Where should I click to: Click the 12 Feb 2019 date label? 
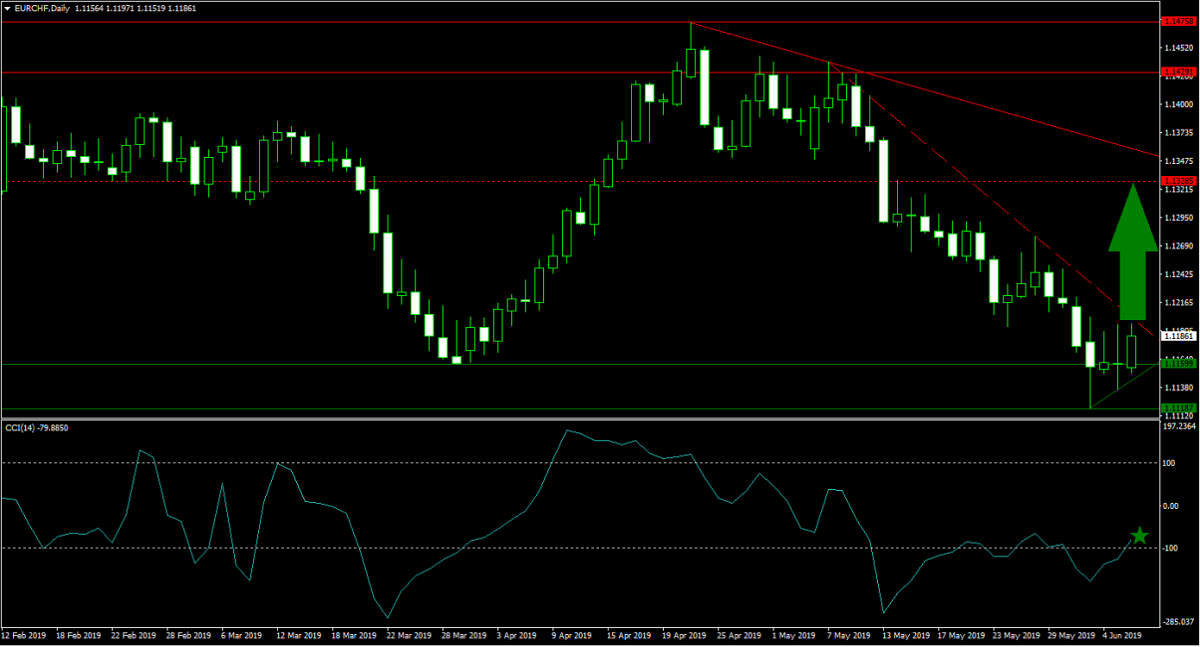23,635
